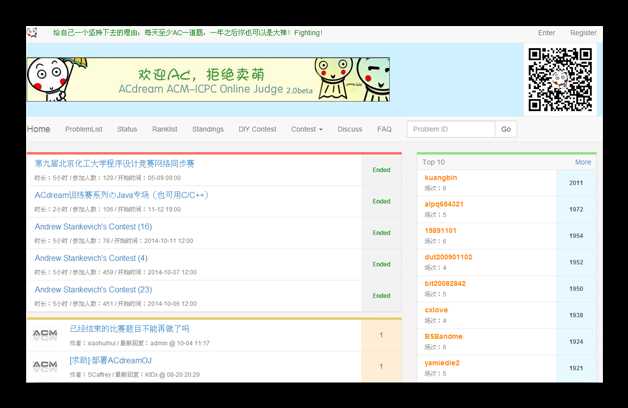Open the Status page

127,129
